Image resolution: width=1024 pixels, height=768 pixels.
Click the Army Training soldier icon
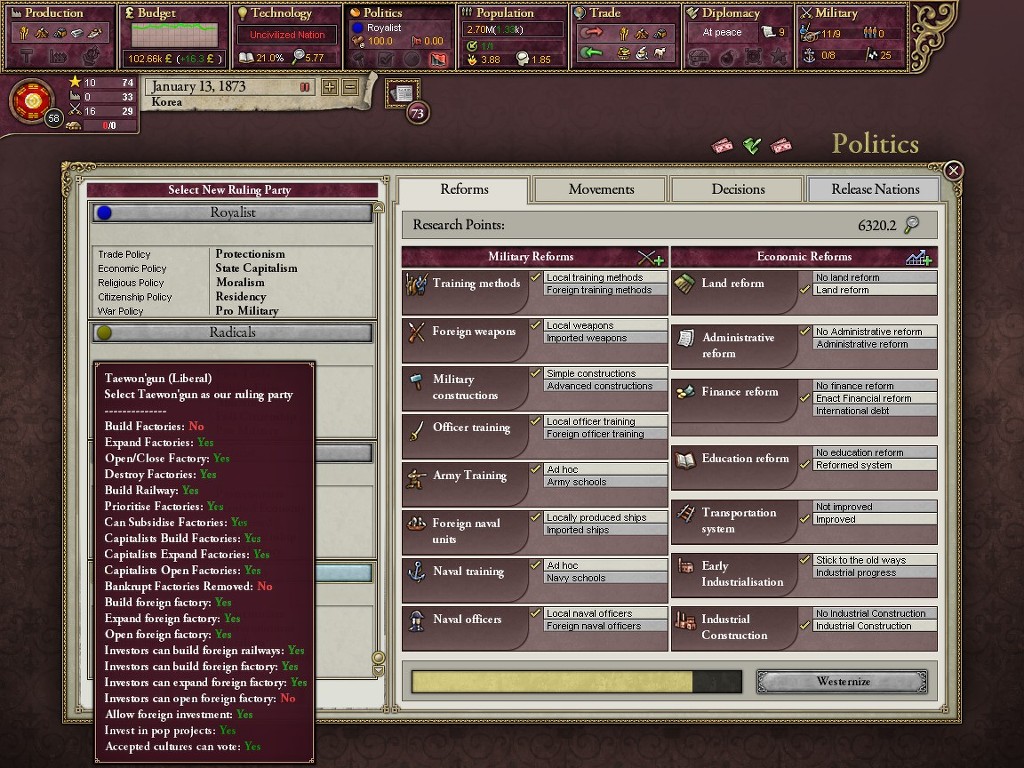pyautogui.click(x=416, y=477)
